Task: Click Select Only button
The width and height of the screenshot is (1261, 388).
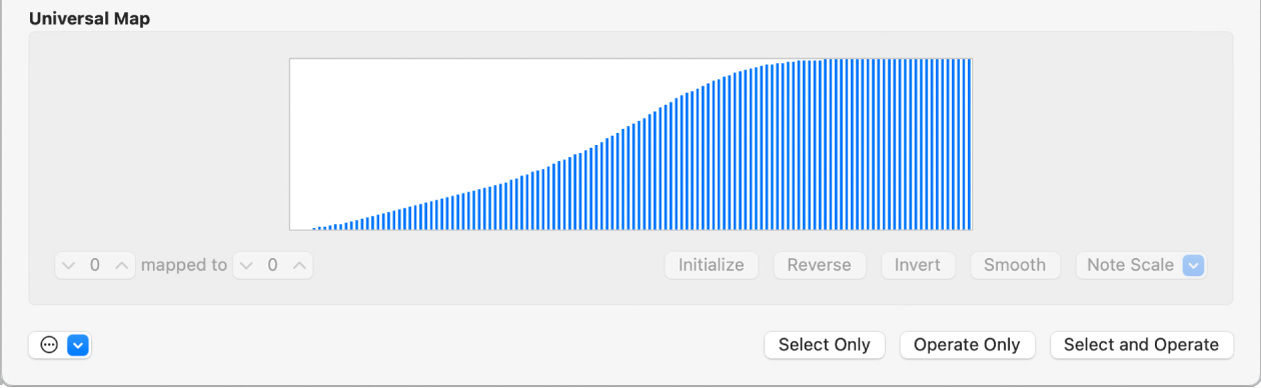Action: (824, 345)
